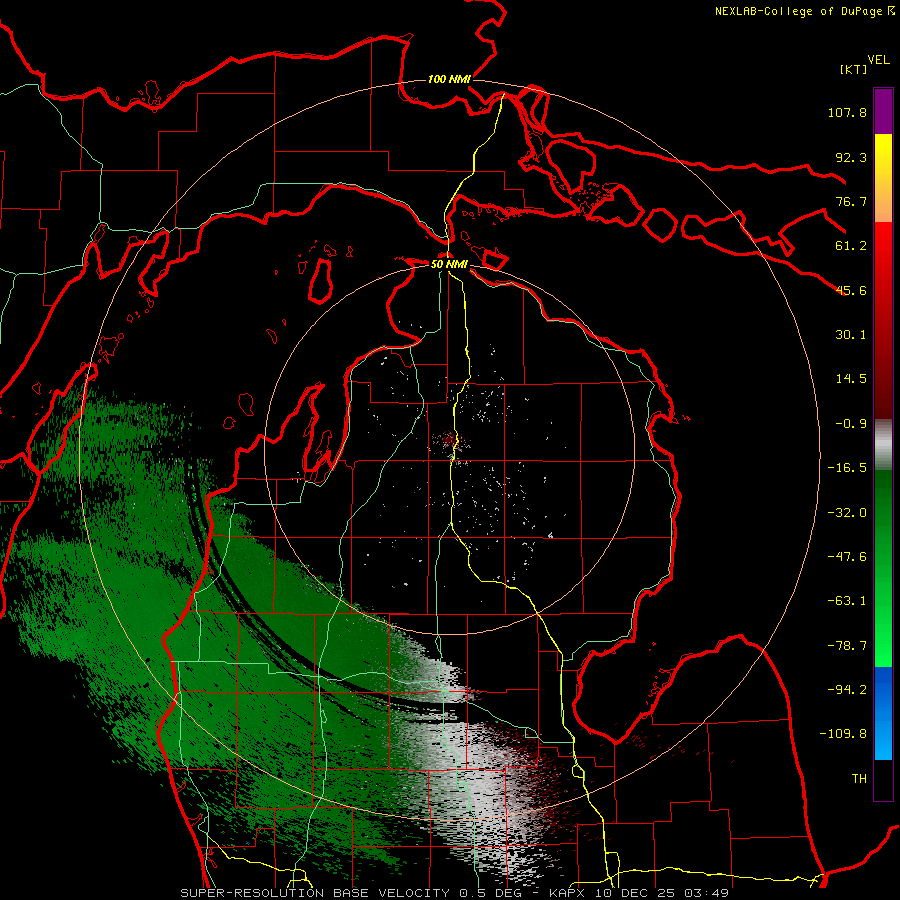Select the -63.1 velocity legend value
Viewport: 900px width, 900px height.
coord(847,601)
